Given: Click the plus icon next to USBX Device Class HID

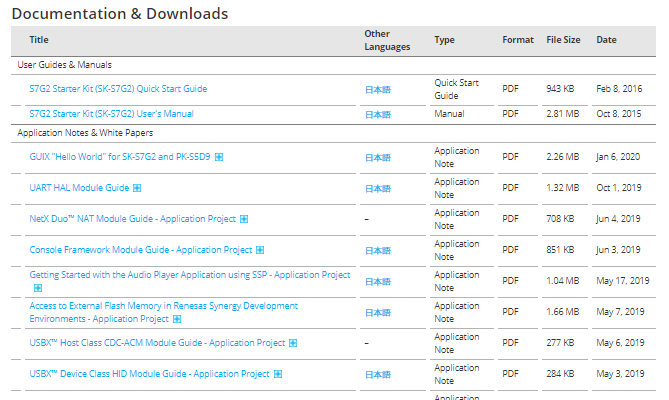Looking at the screenshot, I should [278, 374].
